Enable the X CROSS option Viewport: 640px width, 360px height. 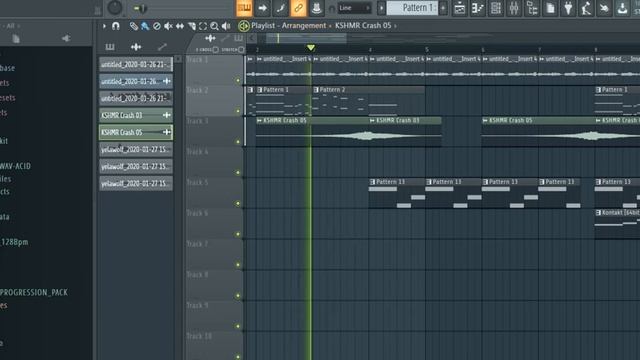(216, 50)
